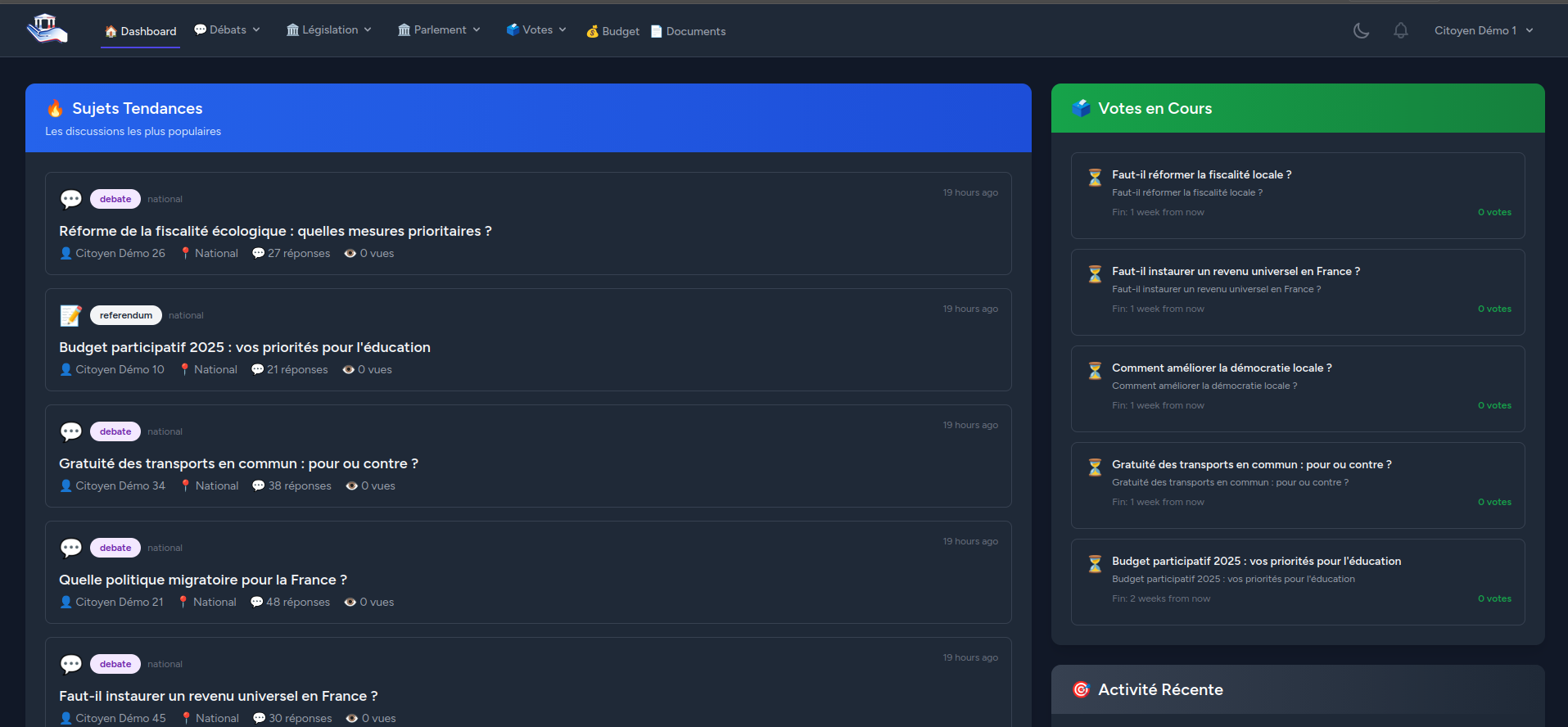Image resolution: width=1568 pixels, height=727 pixels.
Task: Click hourglass icon beside revenu universel vote
Action: click(1095, 273)
